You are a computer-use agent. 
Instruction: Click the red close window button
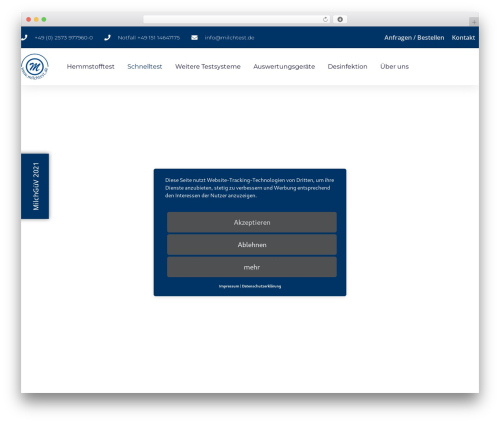[x=29, y=19]
